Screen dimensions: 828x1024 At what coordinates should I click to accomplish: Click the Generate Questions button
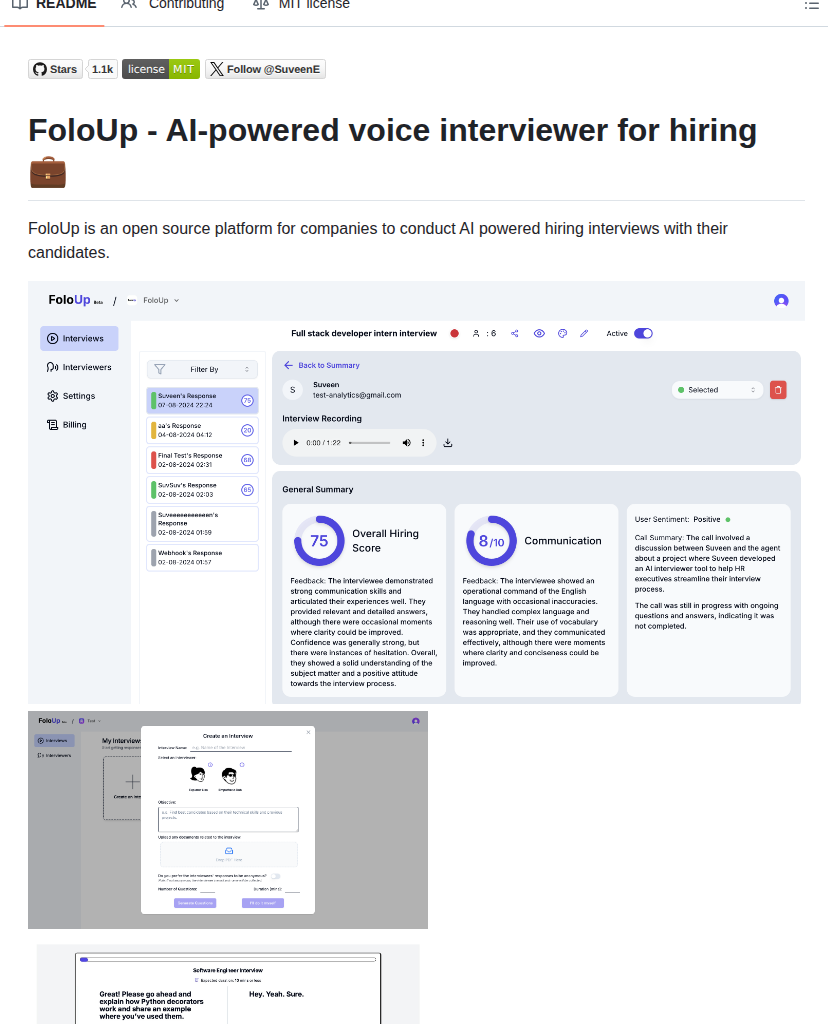click(x=195, y=903)
